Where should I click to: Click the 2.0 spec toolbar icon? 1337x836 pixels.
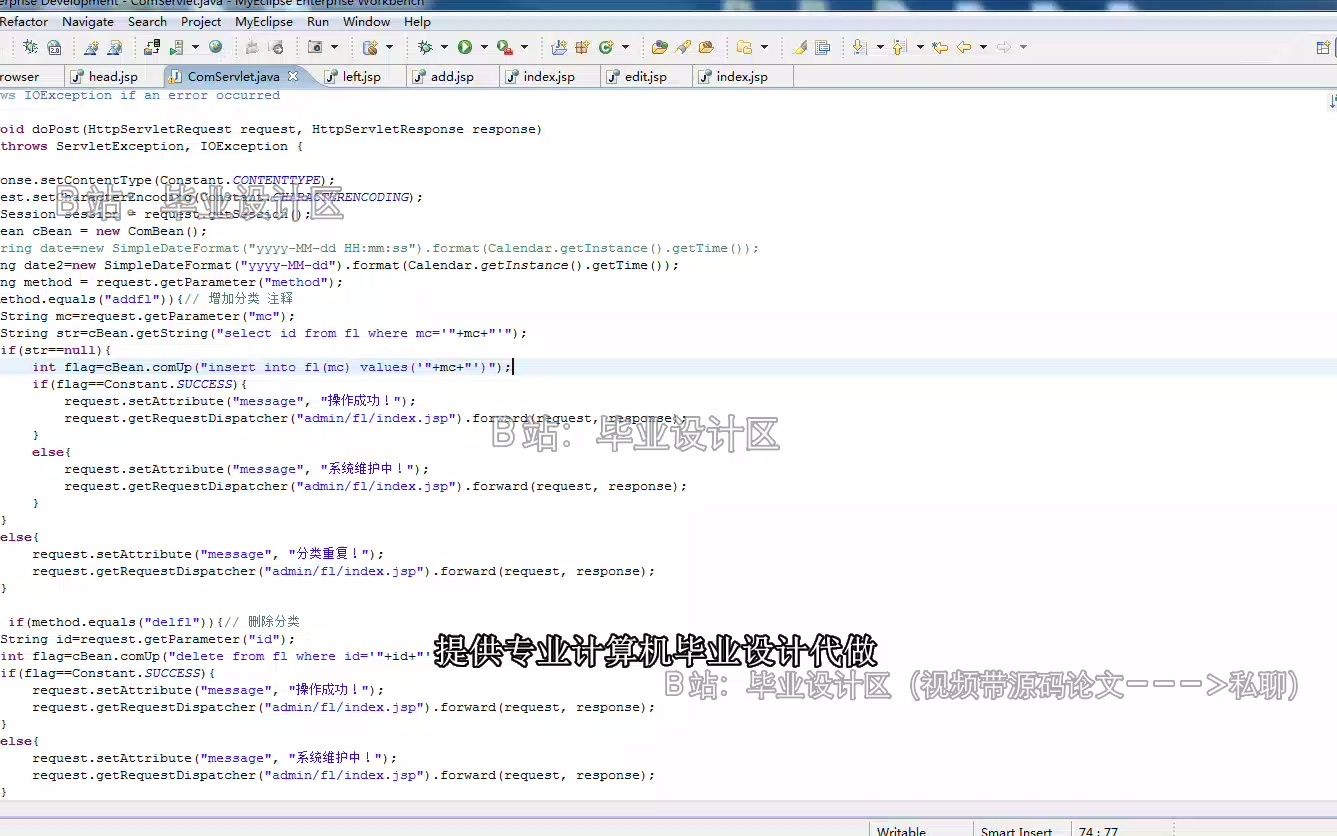[54, 47]
